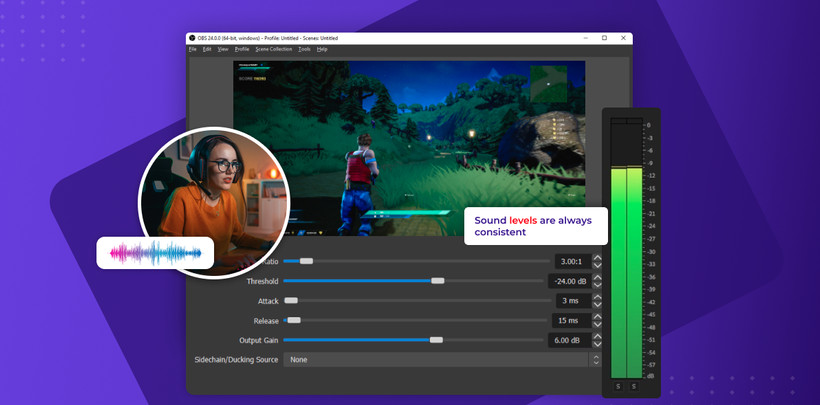The image size is (820, 405).
Task: Open the Scene Collection menu
Action: tap(274, 49)
